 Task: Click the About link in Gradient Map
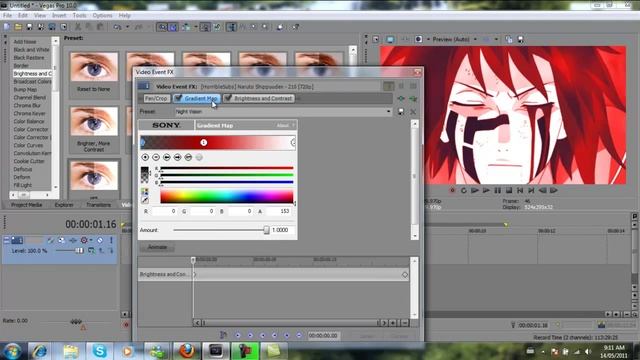(x=283, y=126)
